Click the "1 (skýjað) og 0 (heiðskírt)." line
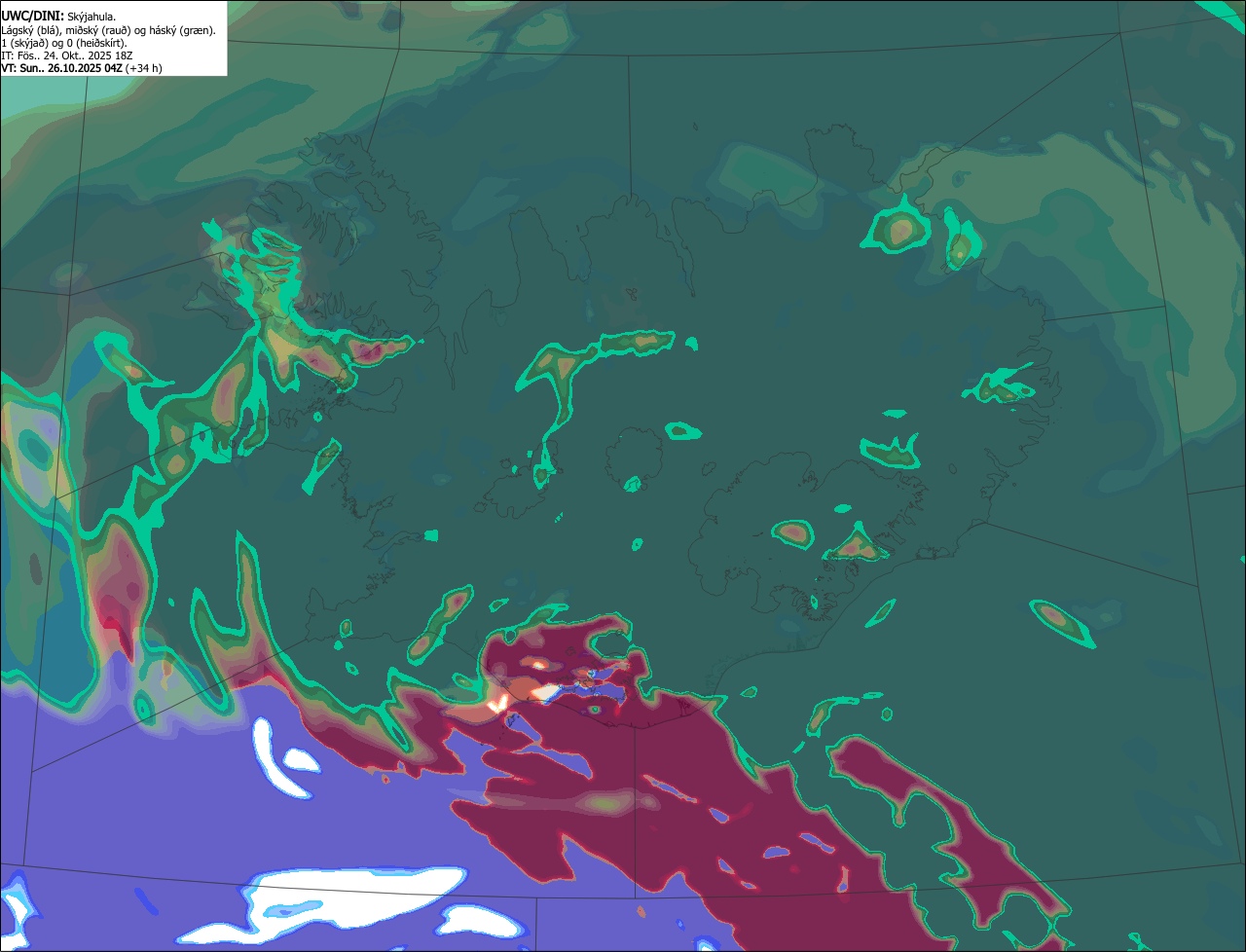 (64, 43)
